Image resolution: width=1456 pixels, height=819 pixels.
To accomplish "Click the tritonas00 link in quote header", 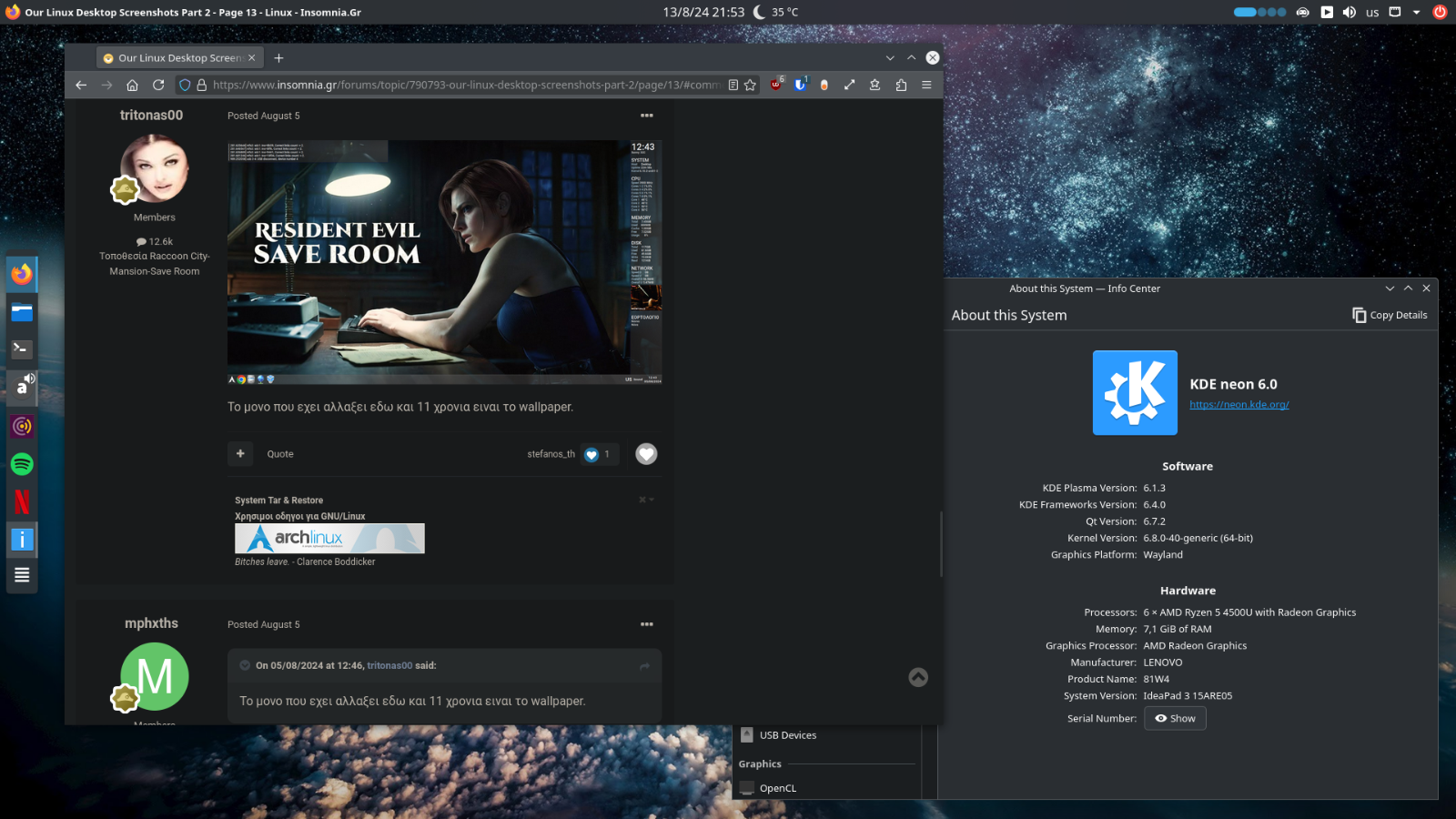I will tap(389, 665).
